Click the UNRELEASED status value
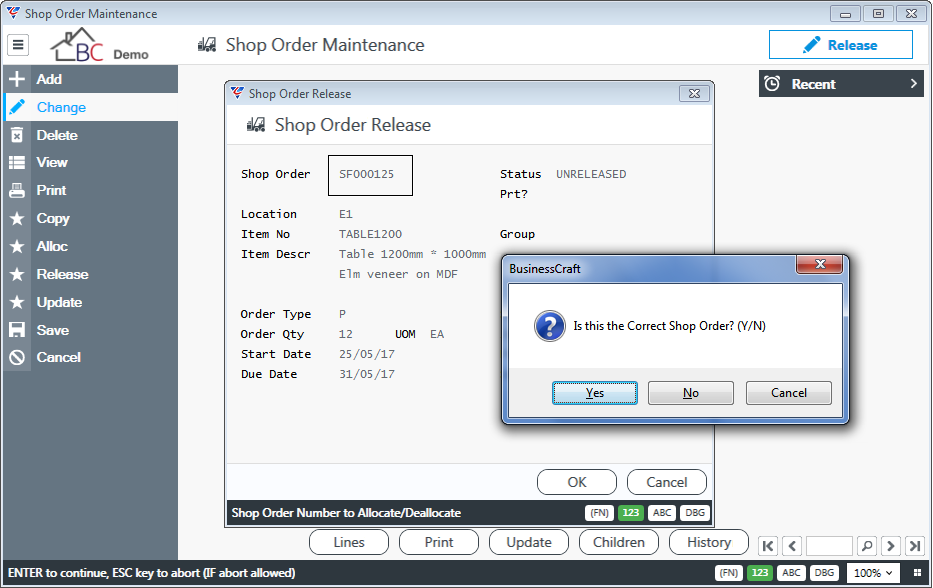933x588 pixels. (591, 174)
